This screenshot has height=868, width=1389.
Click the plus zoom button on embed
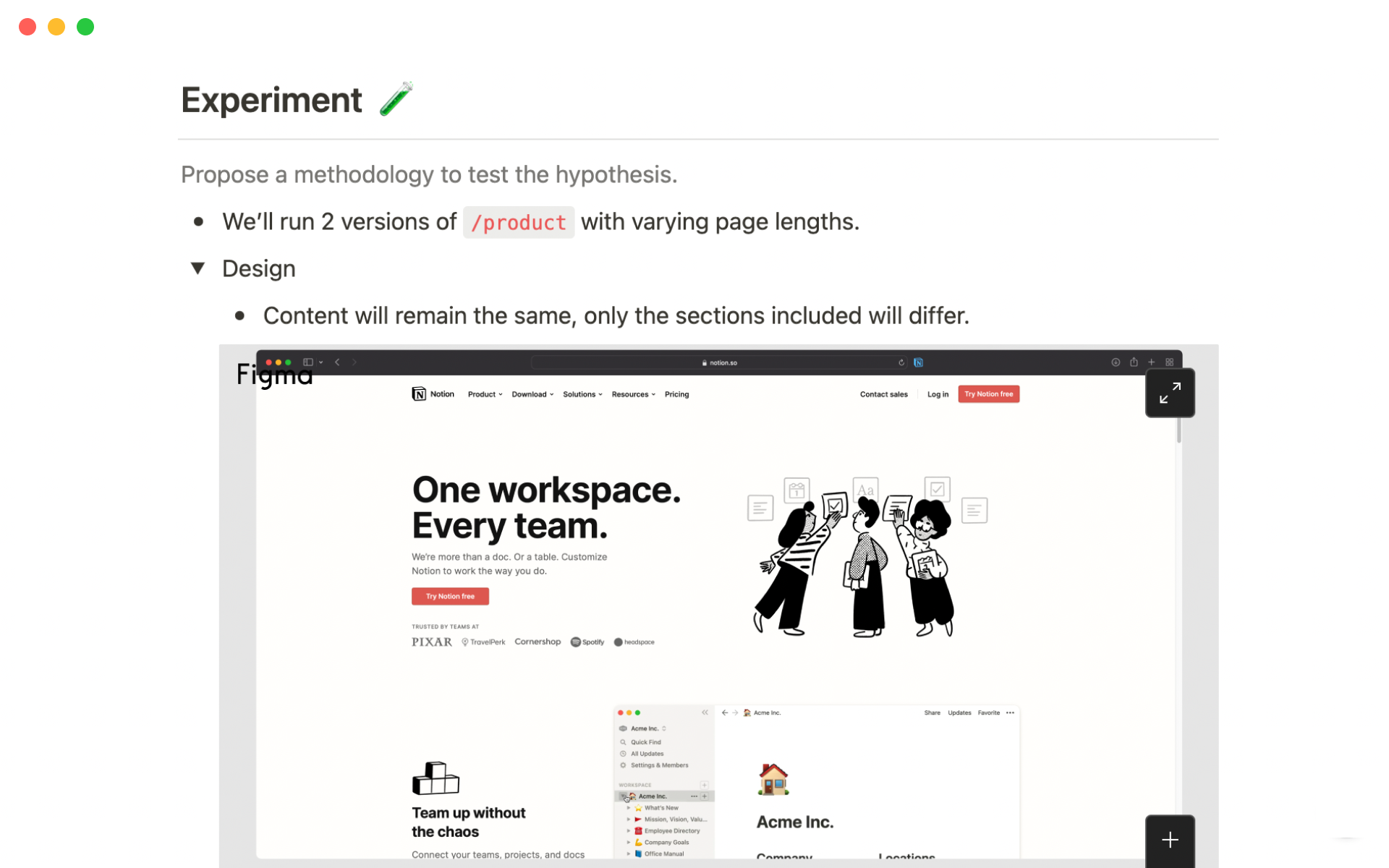(x=1169, y=840)
